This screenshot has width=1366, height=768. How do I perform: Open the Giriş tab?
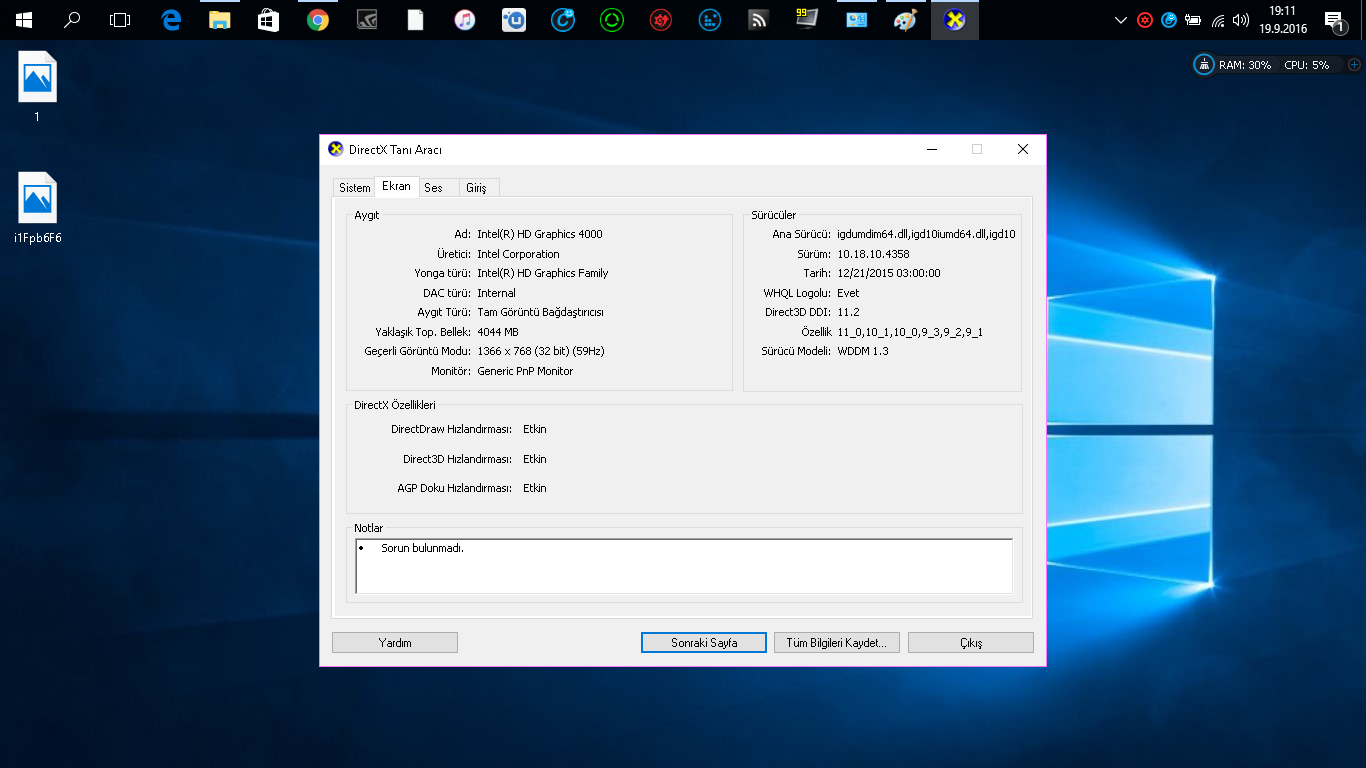pos(476,188)
